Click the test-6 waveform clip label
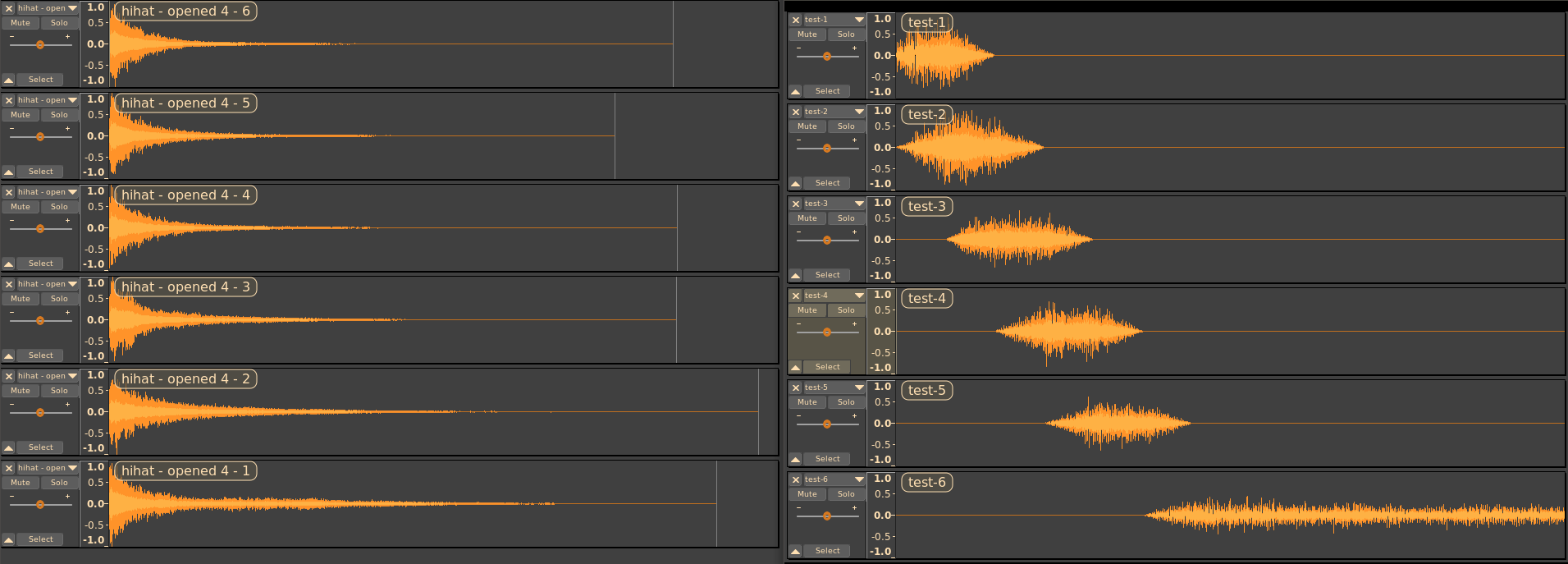Viewport: 1568px width, 564px height. tap(926, 483)
